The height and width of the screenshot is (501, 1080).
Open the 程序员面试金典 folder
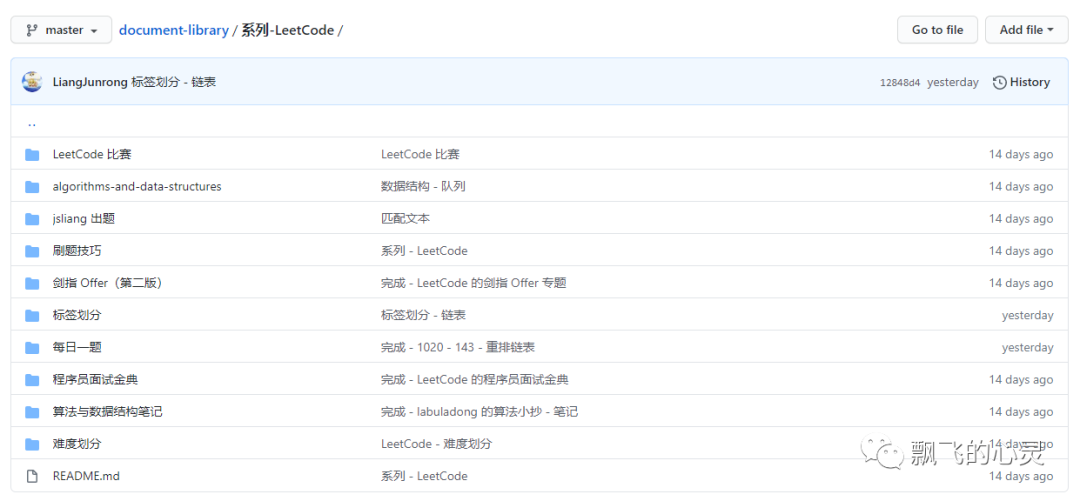(x=95, y=380)
